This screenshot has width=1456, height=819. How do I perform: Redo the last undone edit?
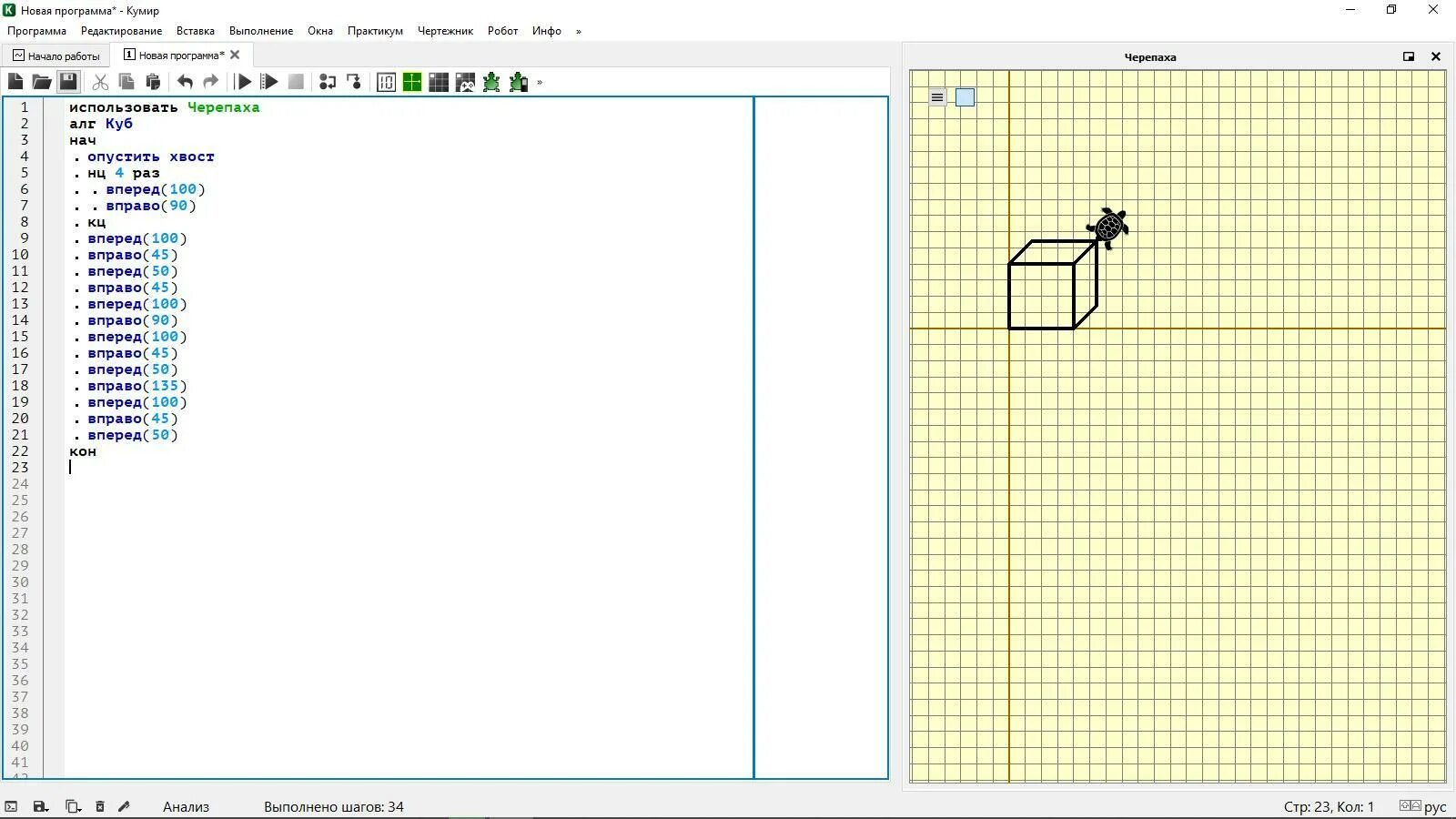coord(211,82)
